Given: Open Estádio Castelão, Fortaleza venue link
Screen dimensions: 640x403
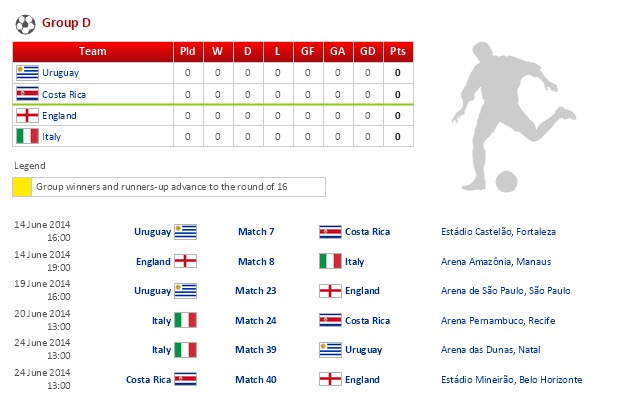Looking at the screenshot, I should click(497, 232).
